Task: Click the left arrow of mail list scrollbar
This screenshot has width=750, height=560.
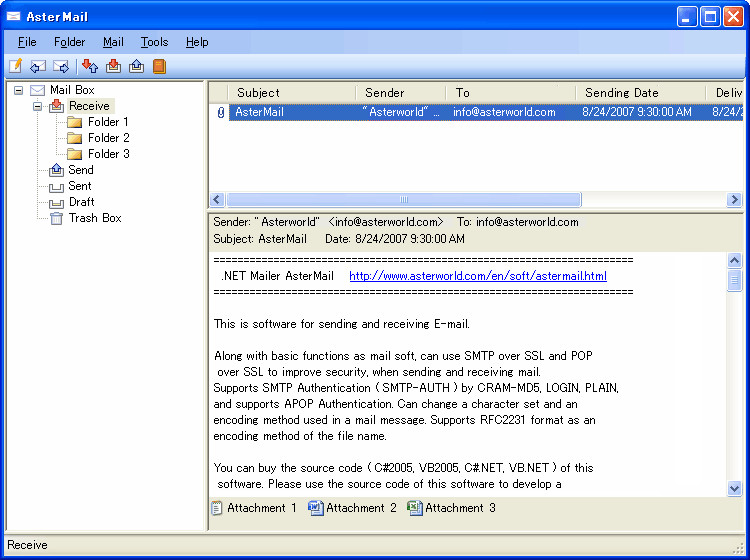Action: point(217,199)
